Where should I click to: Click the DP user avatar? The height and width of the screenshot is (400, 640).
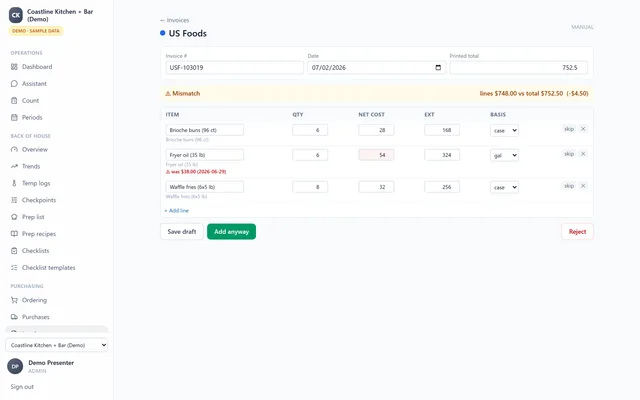(15, 367)
